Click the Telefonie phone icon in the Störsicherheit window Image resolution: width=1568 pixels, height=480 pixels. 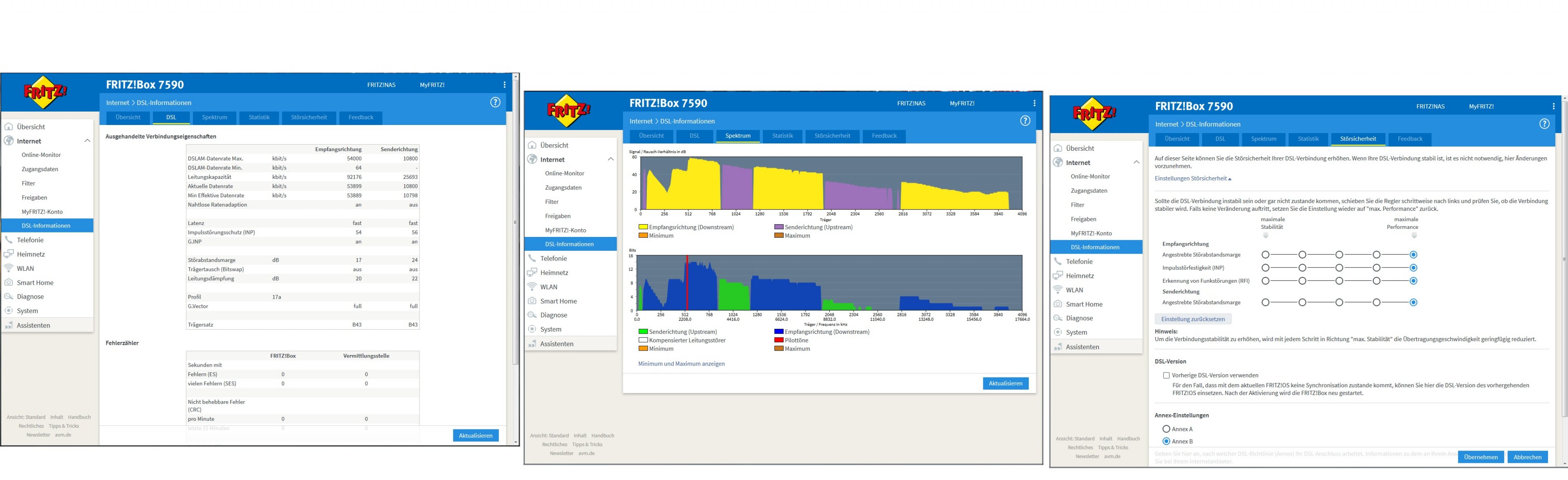coord(1058,261)
